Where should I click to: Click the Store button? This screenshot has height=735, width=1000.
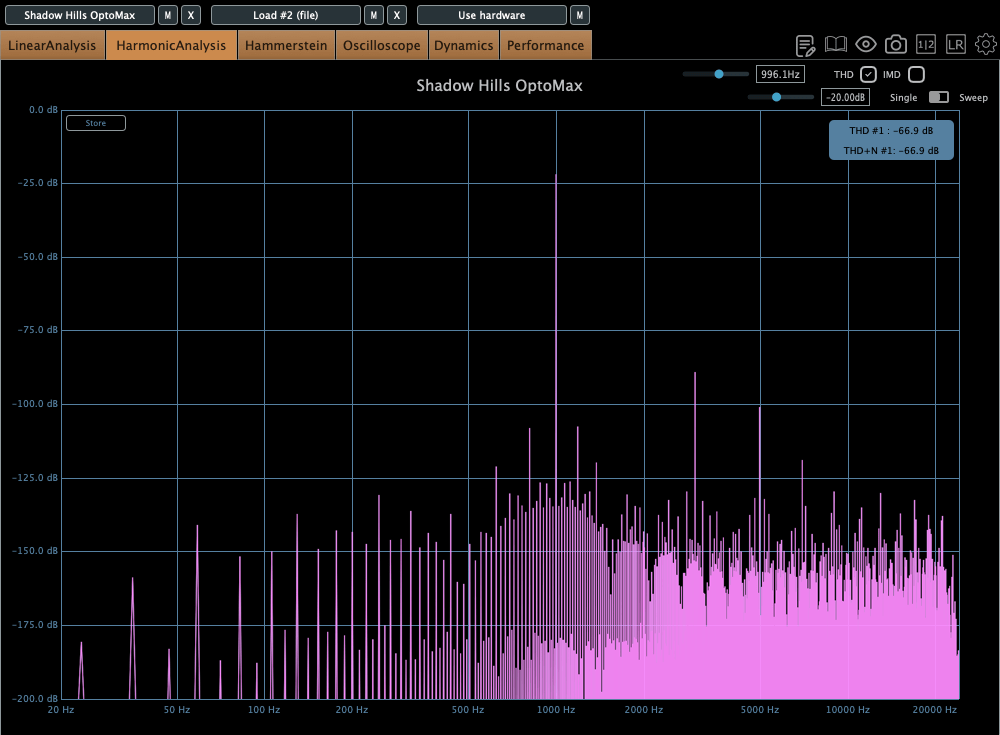click(95, 123)
